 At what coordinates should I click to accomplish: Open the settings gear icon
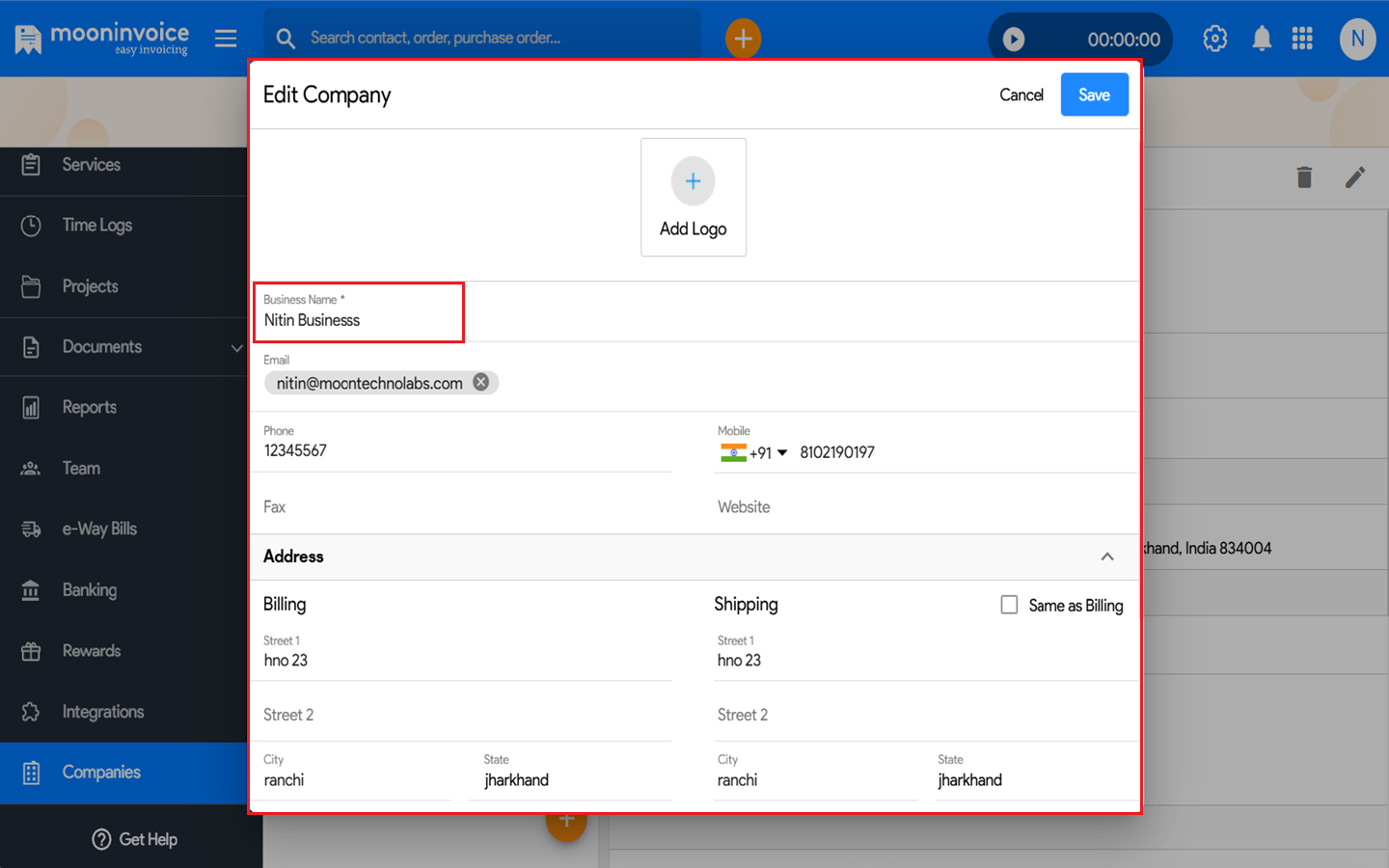pyautogui.click(x=1215, y=39)
